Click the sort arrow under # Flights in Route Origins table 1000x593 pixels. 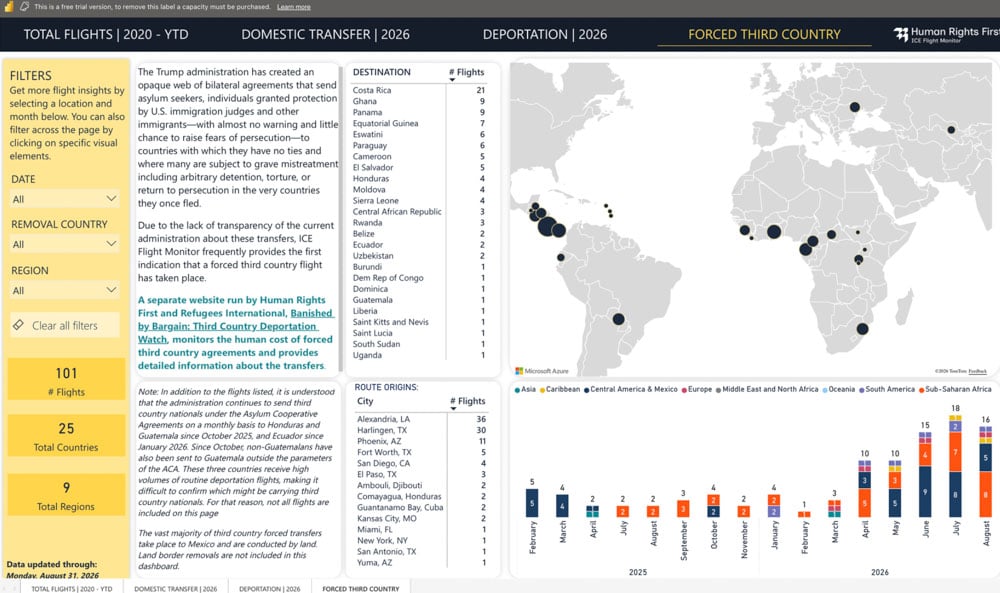point(453,409)
